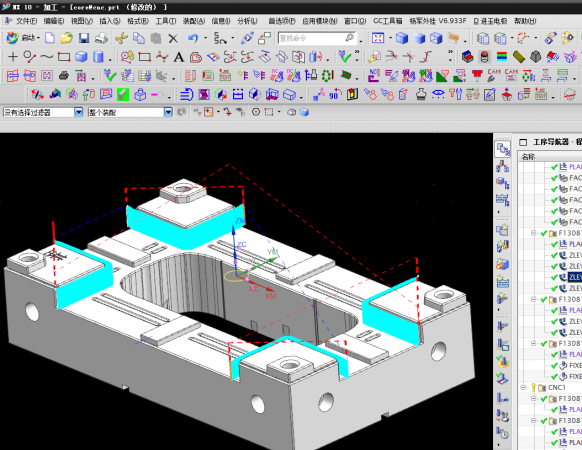Open the Undo history dropdown arrow

(205, 38)
